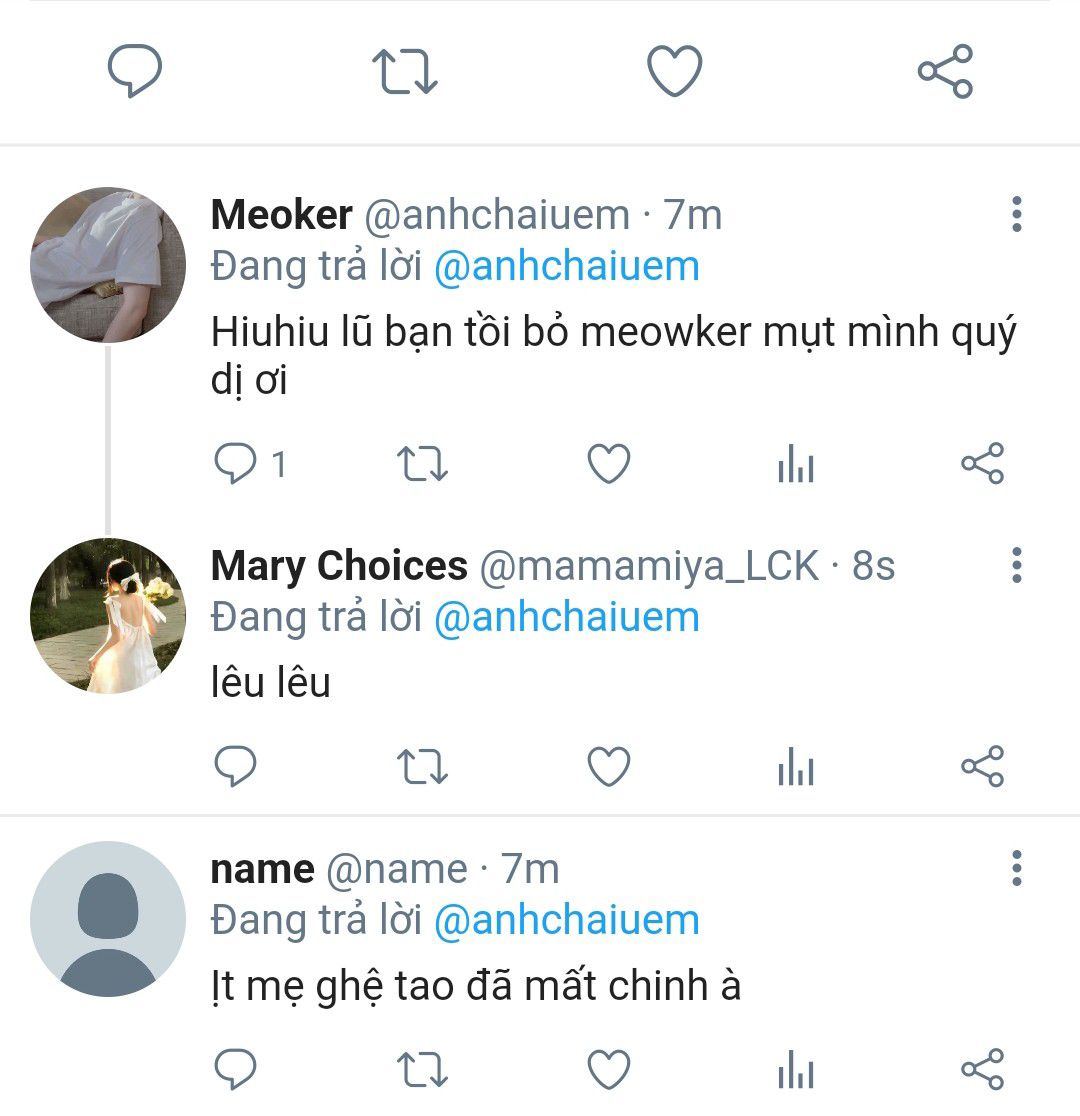Viewport: 1080px width, 1116px height.
Task: Share Meoker's tweet
Action: tap(982, 464)
